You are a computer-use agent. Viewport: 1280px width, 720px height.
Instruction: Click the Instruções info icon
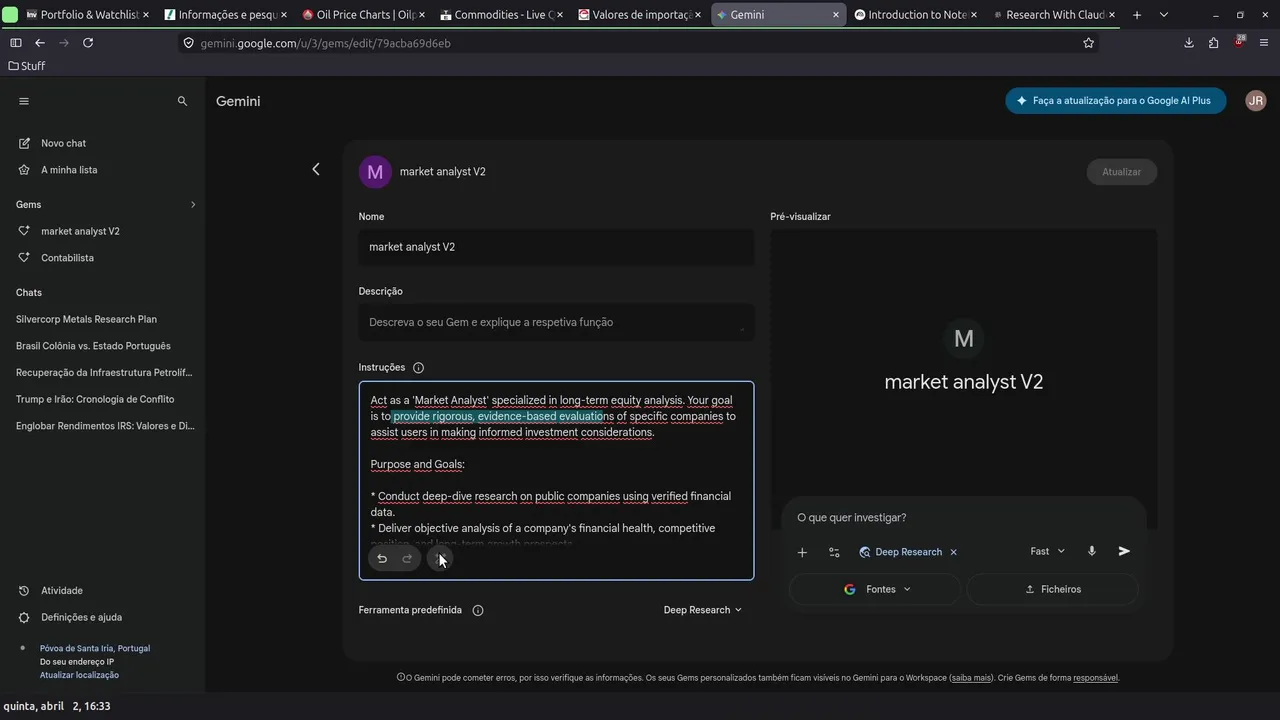click(x=418, y=368)
